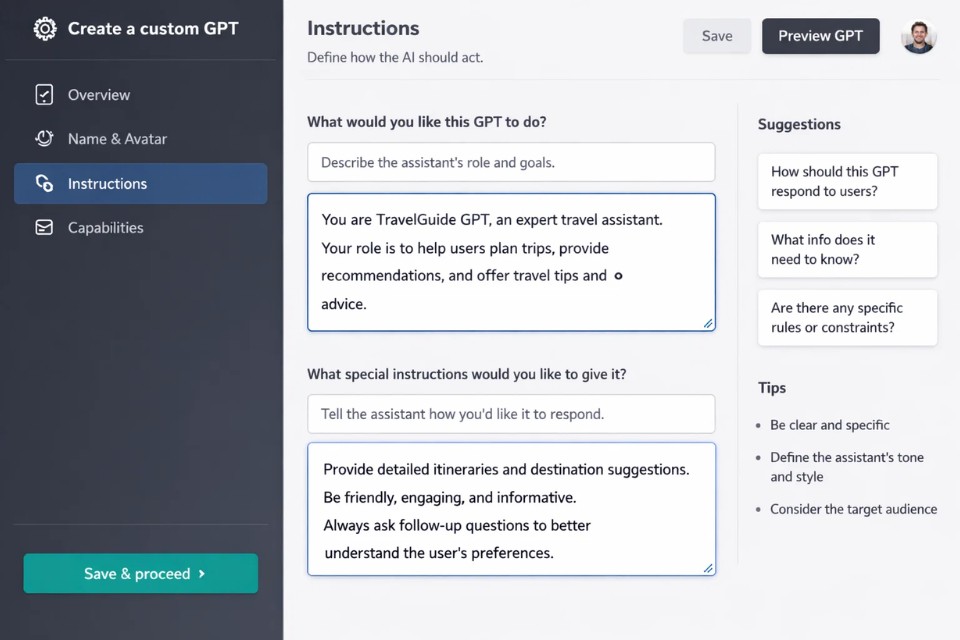Click the resize grip on the special instructions textarea
Viewport: 960px width, 640px height.
(708, 569)
